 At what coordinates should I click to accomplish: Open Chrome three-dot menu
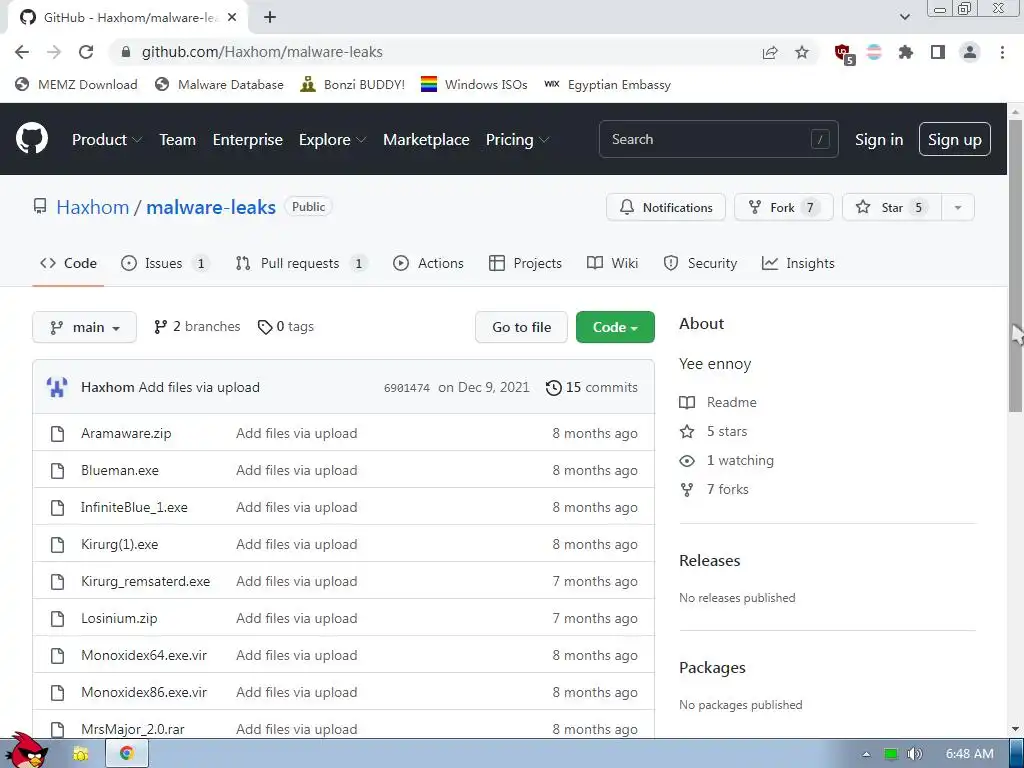[x=1002, y=52]
